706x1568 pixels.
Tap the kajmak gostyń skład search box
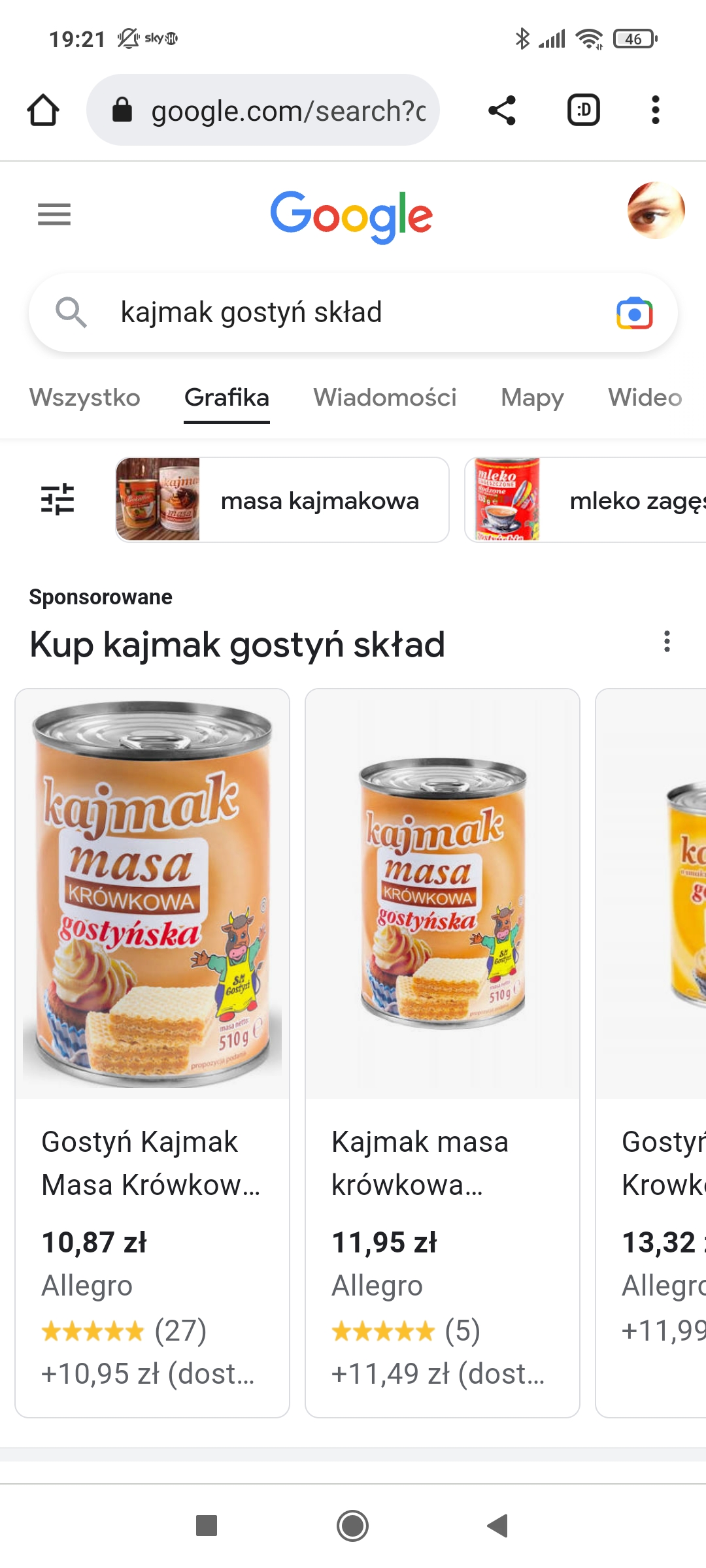(353, 313)
